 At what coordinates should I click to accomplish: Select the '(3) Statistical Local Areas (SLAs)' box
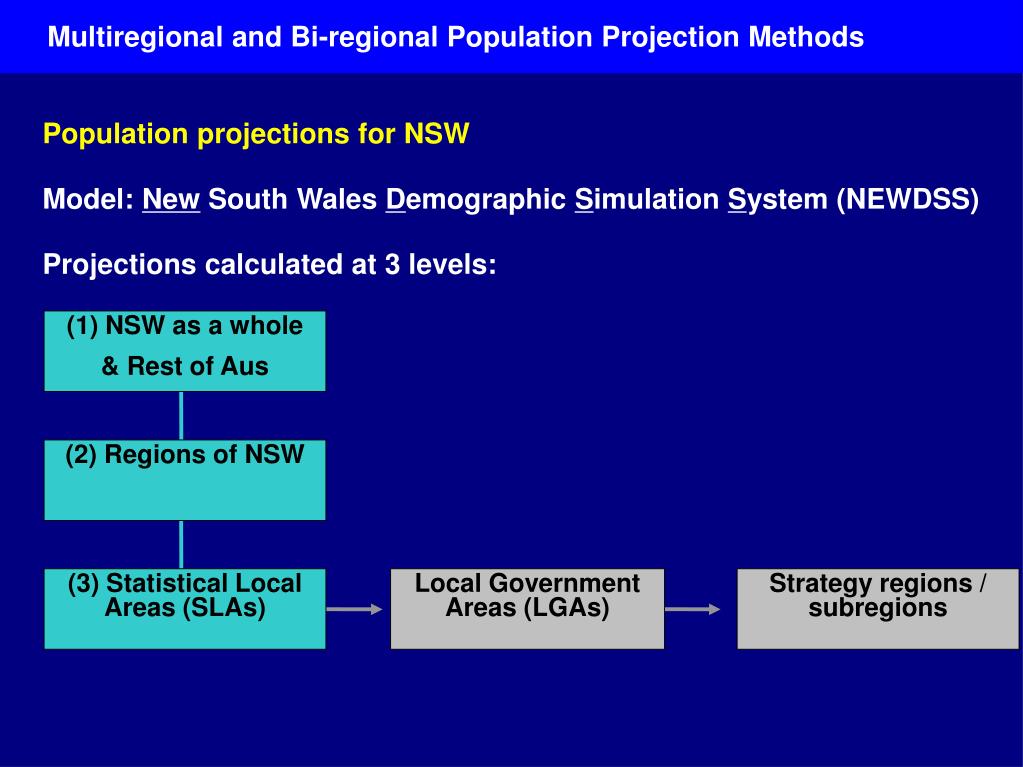point(185,609)
